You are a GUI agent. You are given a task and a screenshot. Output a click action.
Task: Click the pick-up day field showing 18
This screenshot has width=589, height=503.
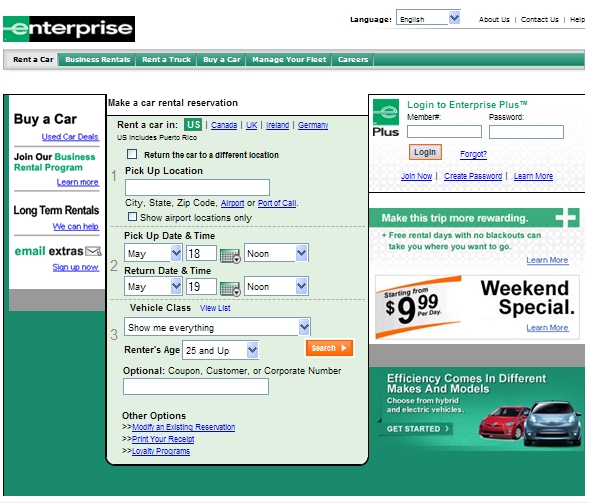click(201, 253)
